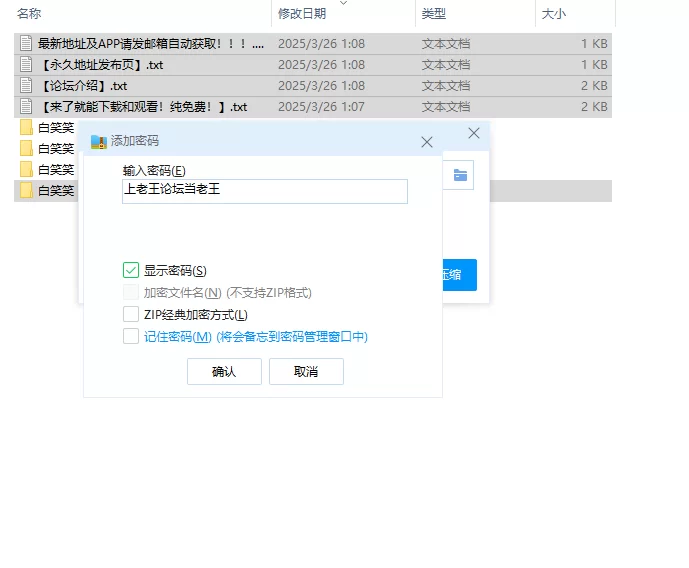Click the 输入密码 input field
Viewport: 689px width, 568px height.
265,192
